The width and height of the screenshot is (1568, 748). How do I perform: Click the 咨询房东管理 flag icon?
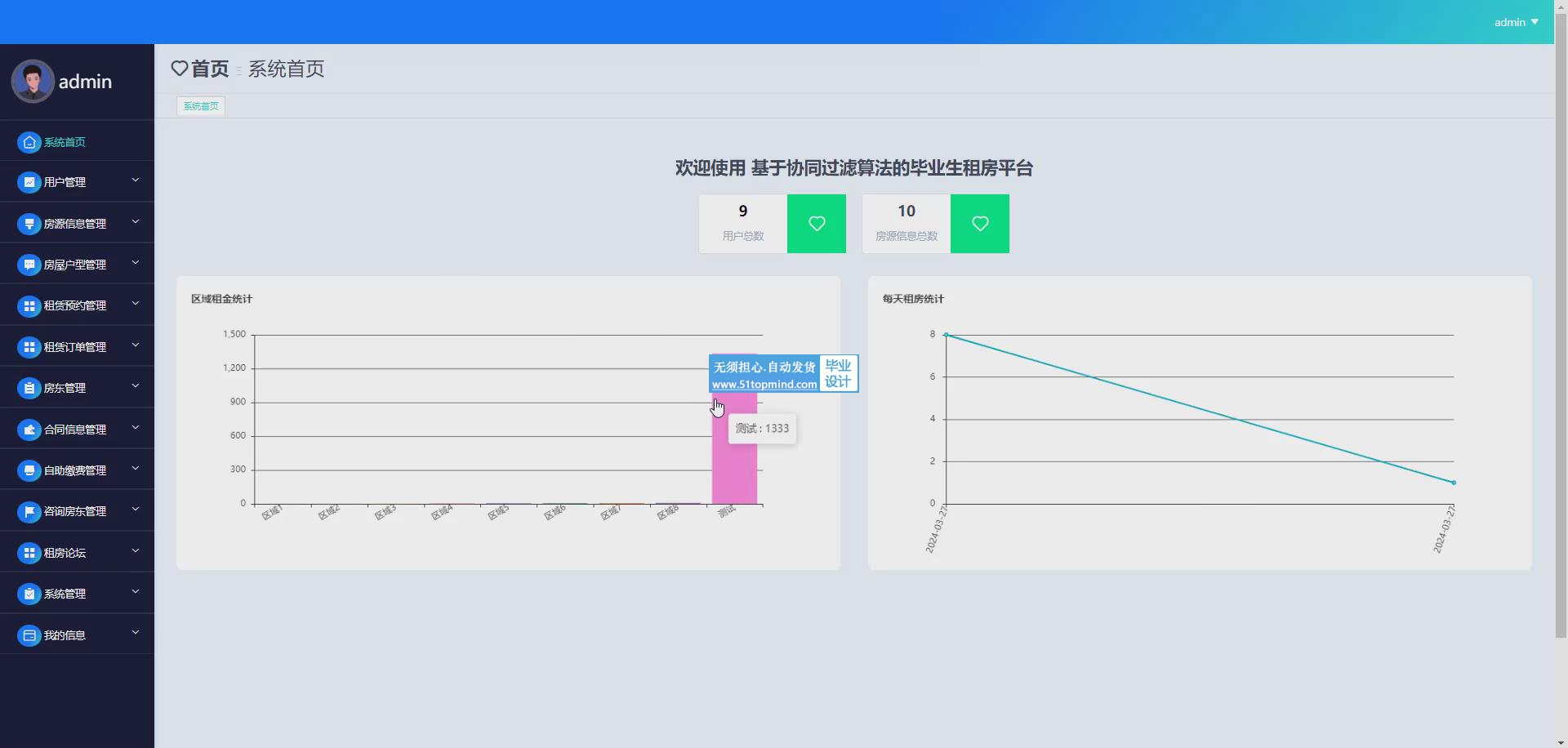(x=29, y=512)
